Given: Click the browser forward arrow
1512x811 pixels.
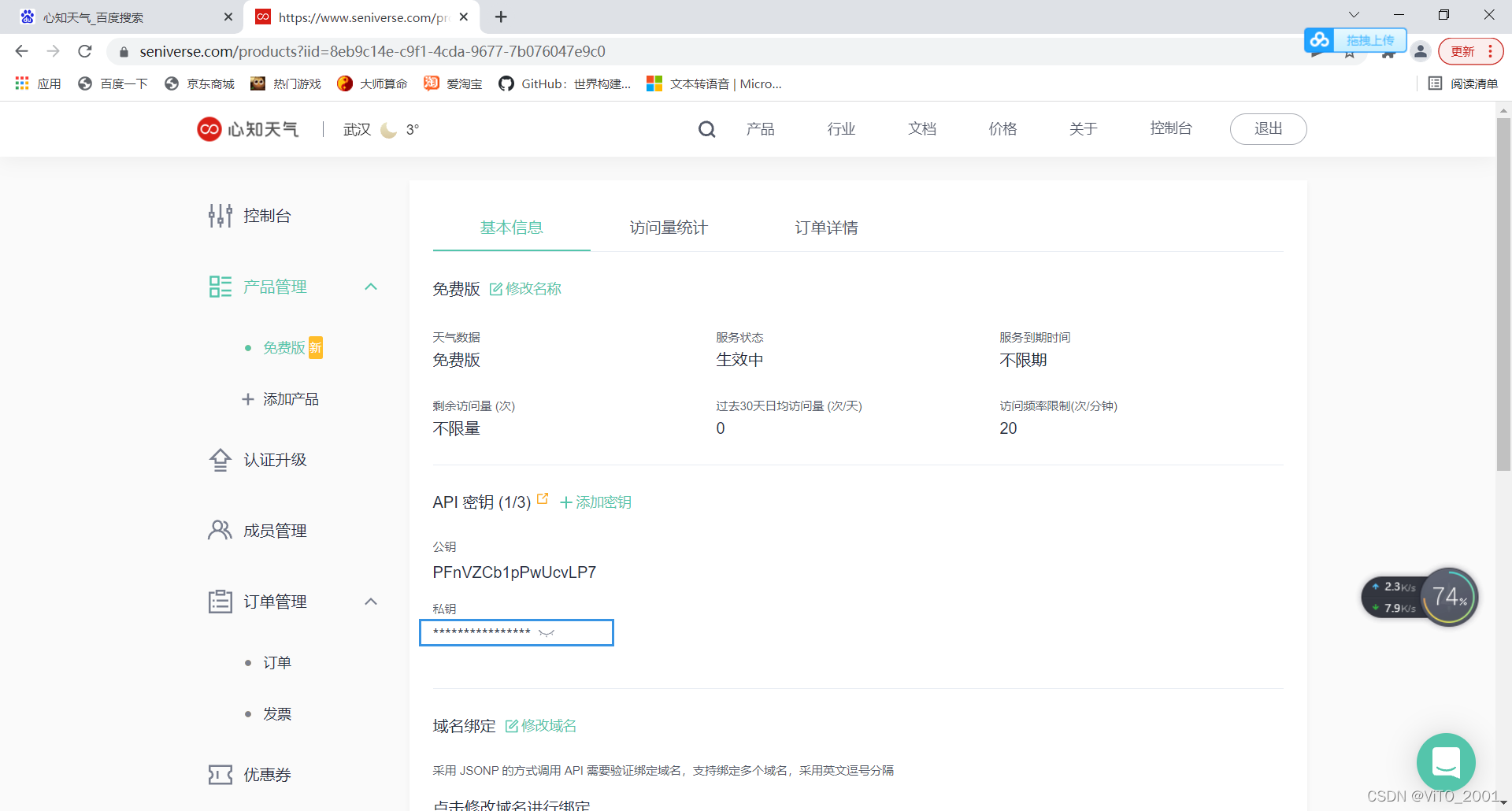Looking at the screenshot, I should point(53,51).
